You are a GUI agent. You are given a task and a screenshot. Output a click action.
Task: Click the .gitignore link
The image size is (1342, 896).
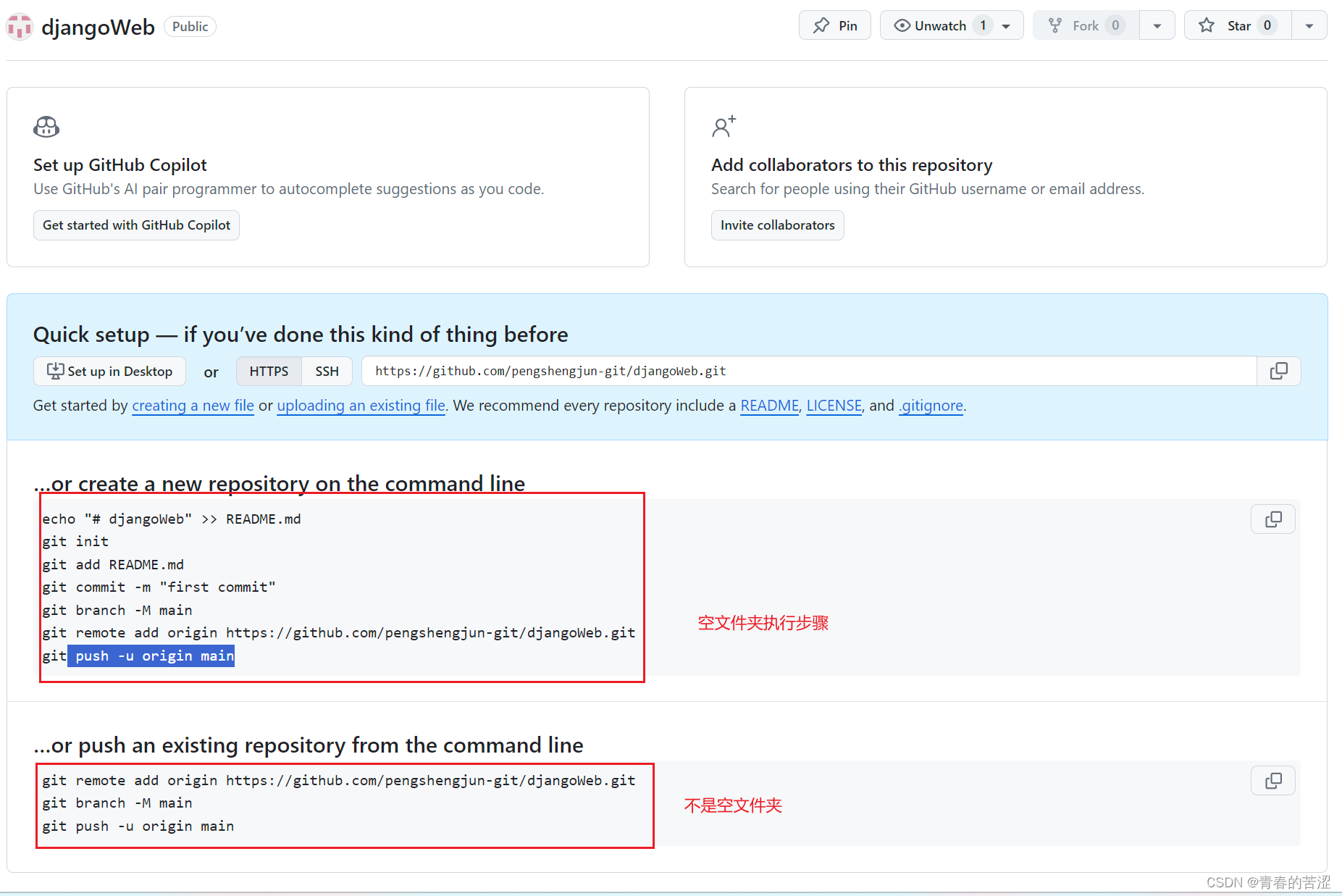931,406
